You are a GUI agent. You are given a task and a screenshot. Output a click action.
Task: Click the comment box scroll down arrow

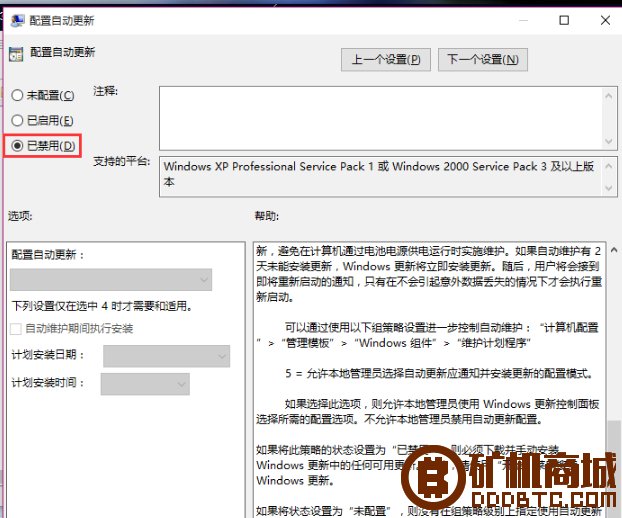pyautogui.click(x=609, y=141)
